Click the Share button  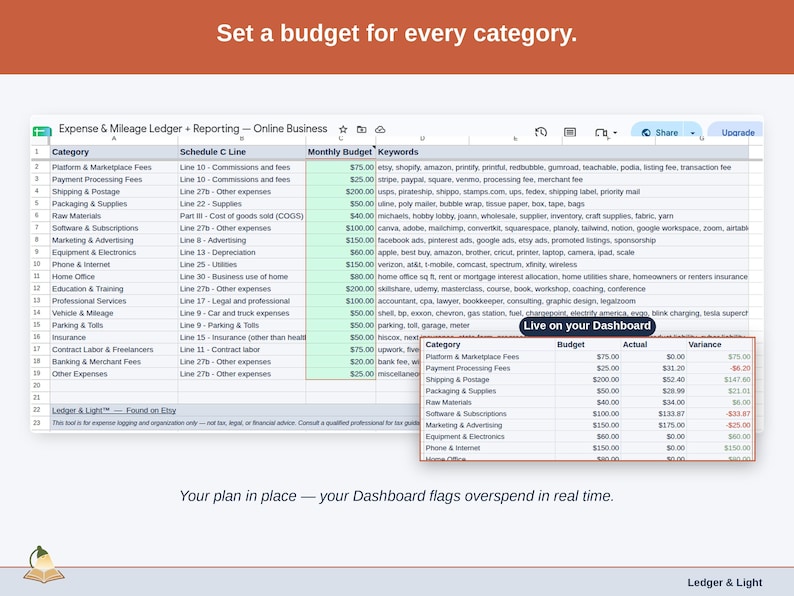(659, 132)
